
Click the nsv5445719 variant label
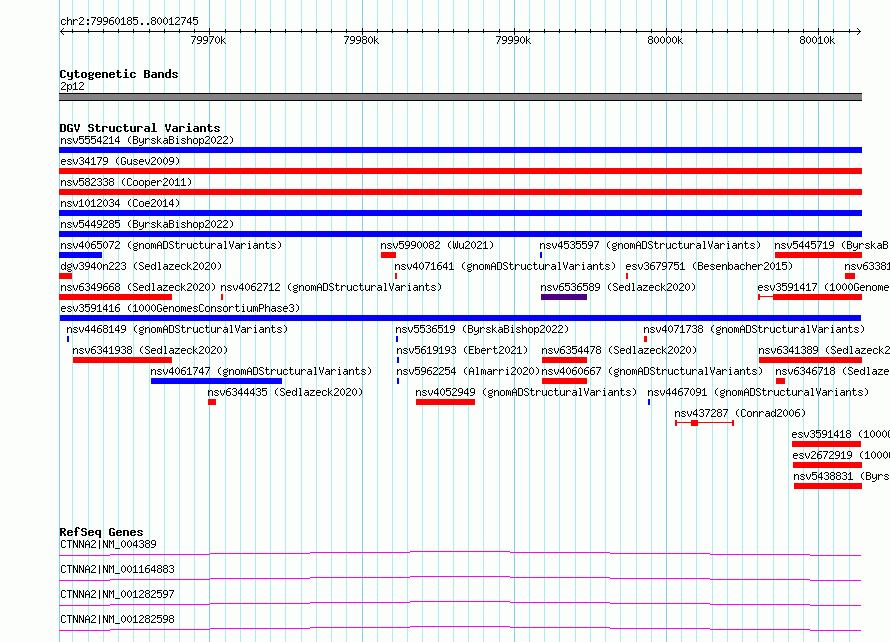(832, 245)
